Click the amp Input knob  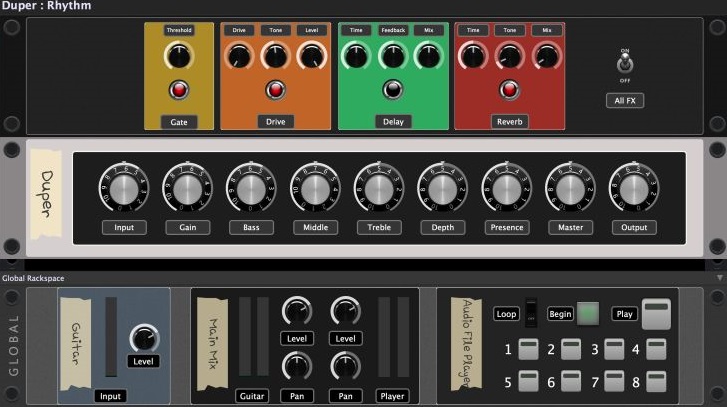(124, 188)
